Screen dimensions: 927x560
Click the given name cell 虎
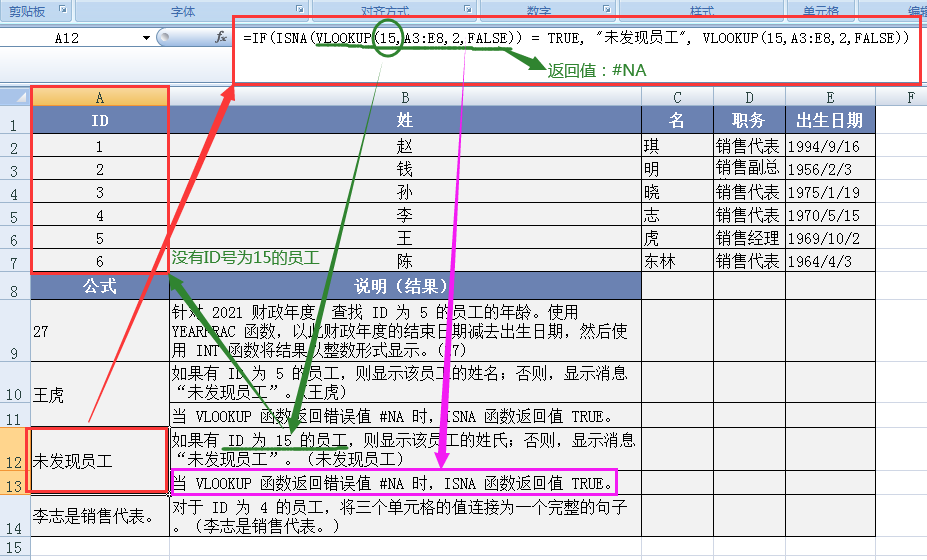click(x=677, y=238)
